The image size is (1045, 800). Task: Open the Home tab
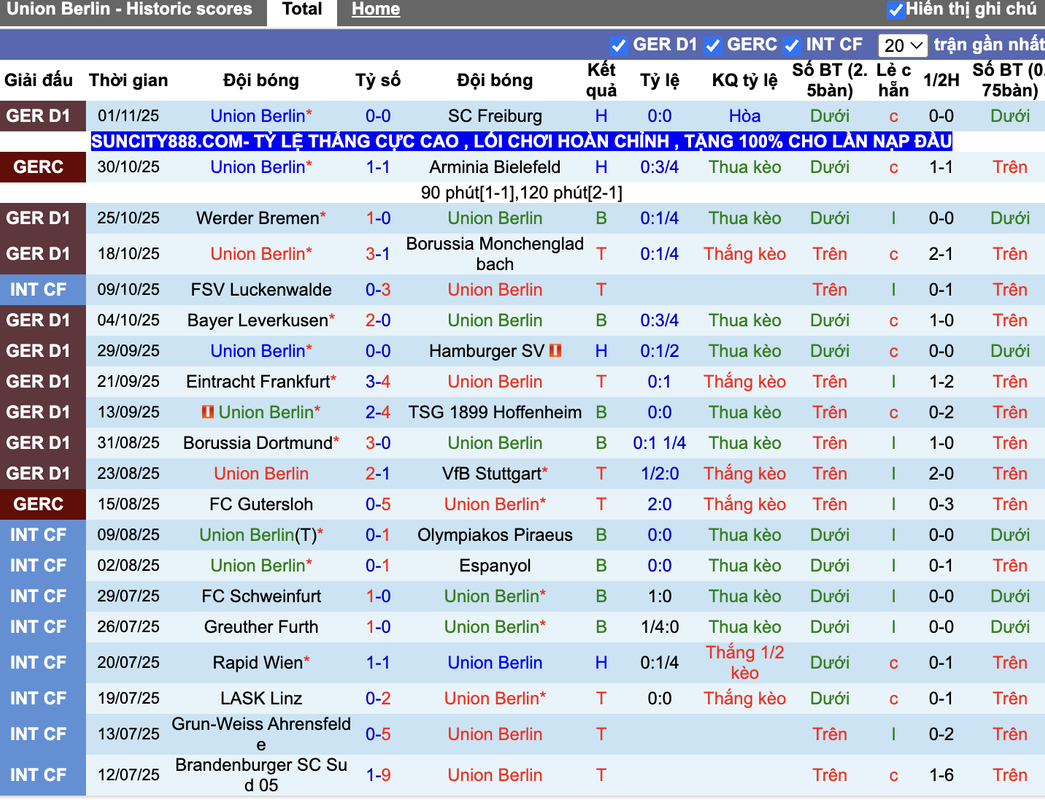[x=376, y=9]
